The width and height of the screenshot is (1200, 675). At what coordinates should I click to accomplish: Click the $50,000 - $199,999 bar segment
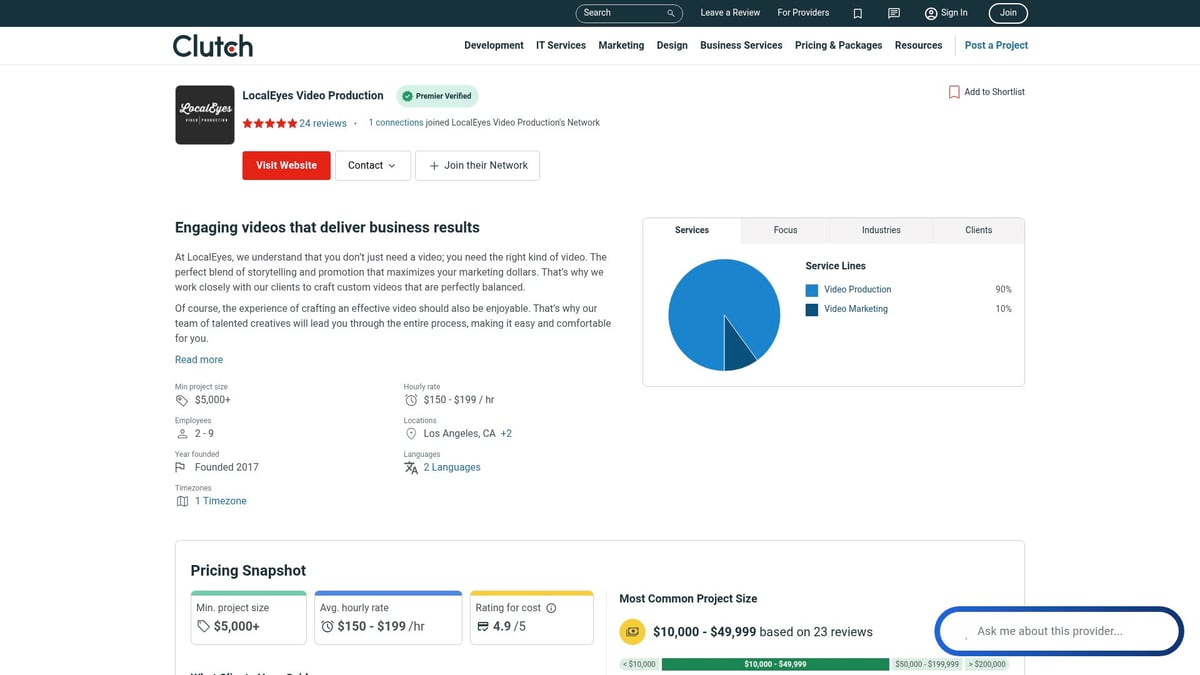click(927, 664)
